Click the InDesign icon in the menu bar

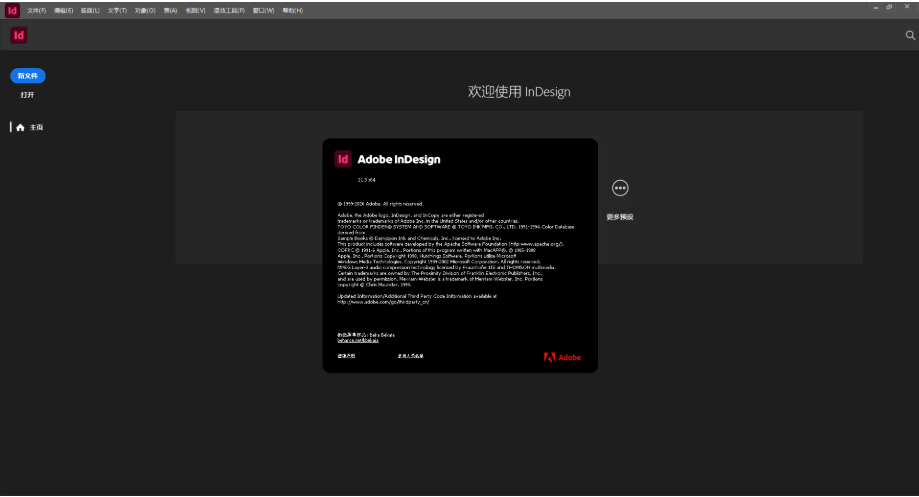pos(12,11)
